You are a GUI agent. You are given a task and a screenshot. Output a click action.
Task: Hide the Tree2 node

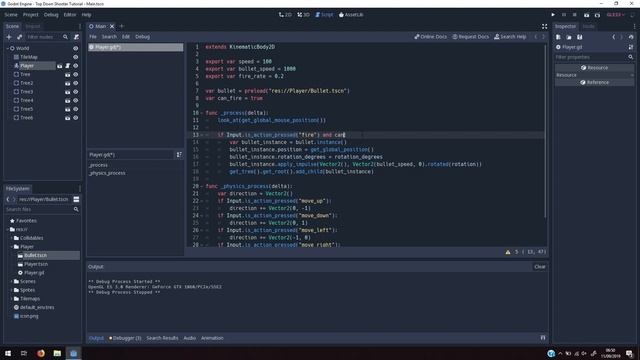click(x=76, y=83)
